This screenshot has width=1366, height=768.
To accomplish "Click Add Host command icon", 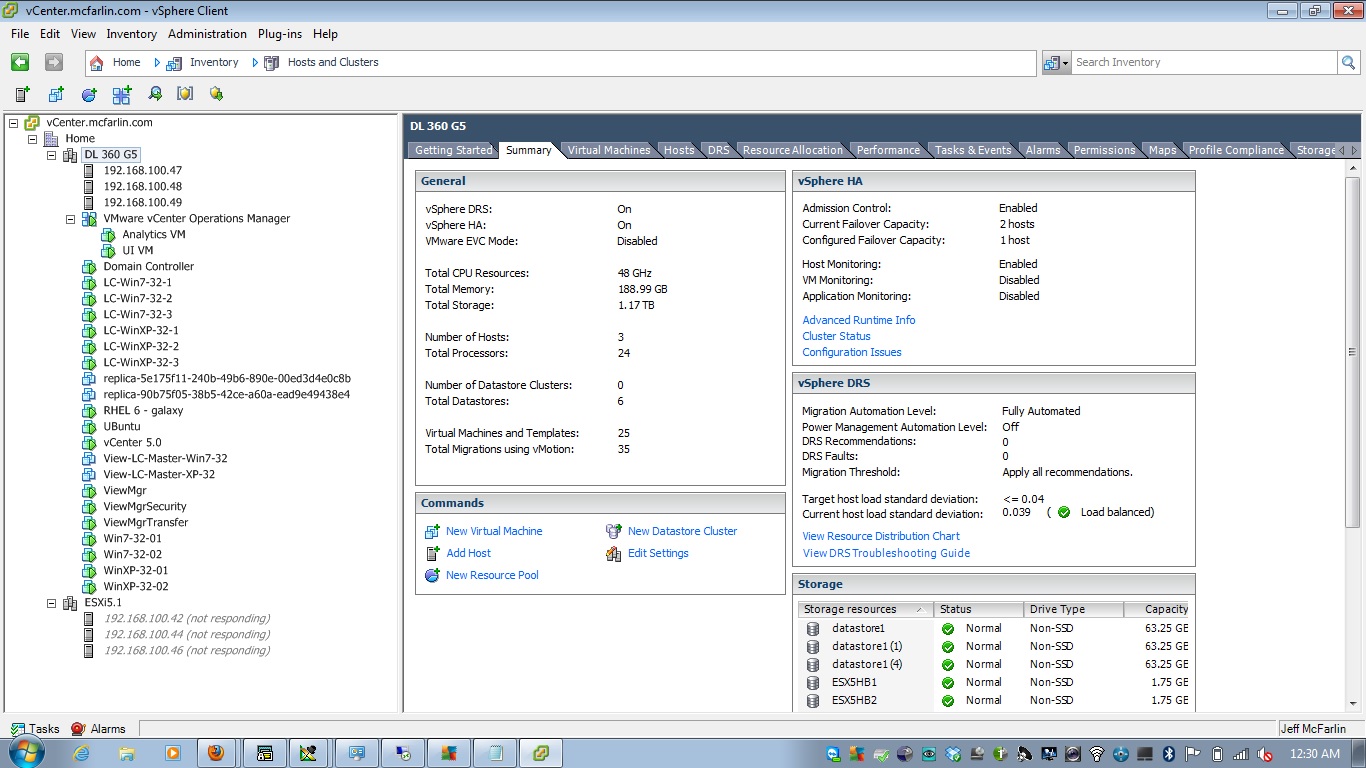I will coord(432,553).
